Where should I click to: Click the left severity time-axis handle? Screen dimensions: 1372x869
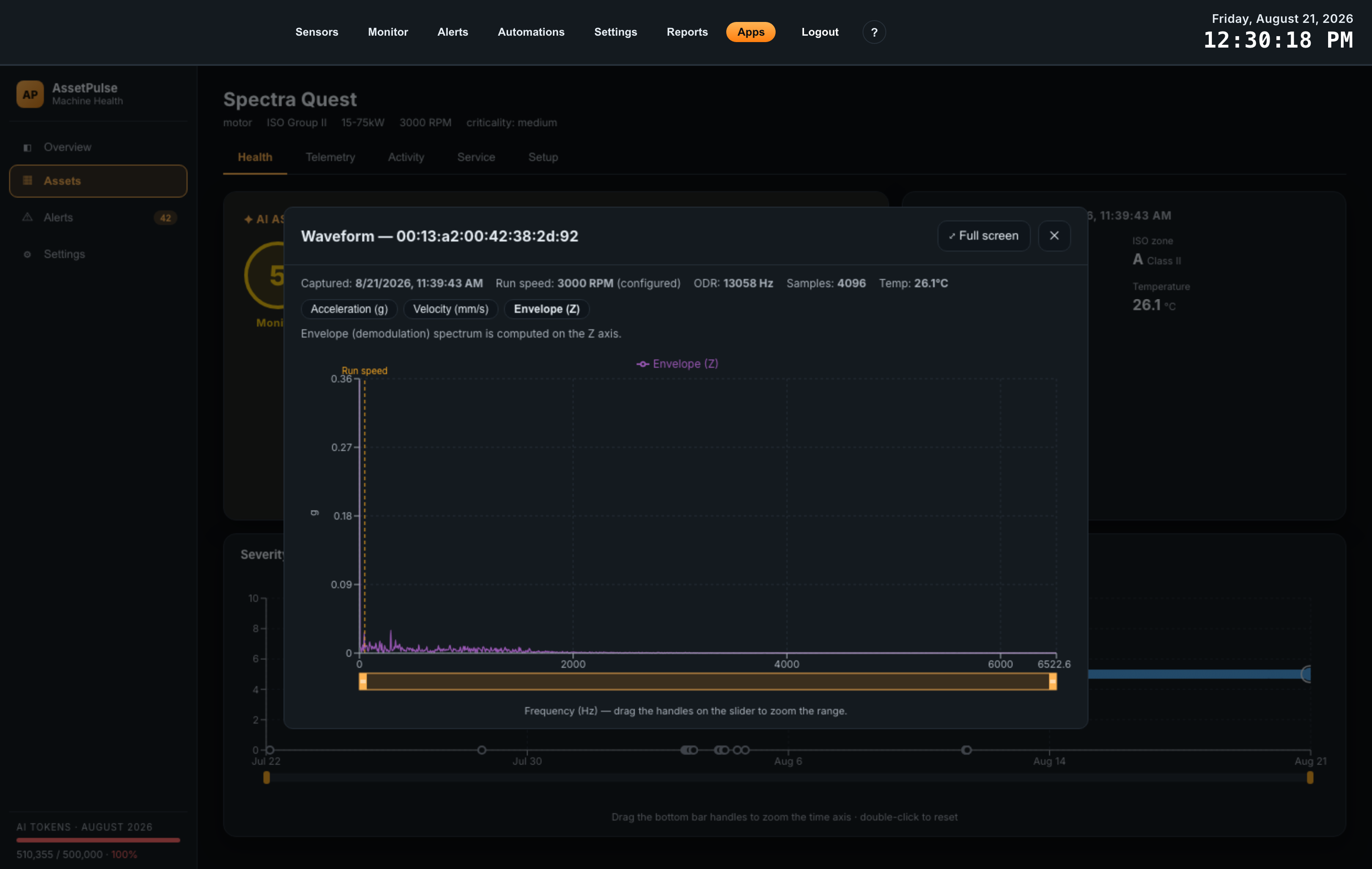click(266, 777)
